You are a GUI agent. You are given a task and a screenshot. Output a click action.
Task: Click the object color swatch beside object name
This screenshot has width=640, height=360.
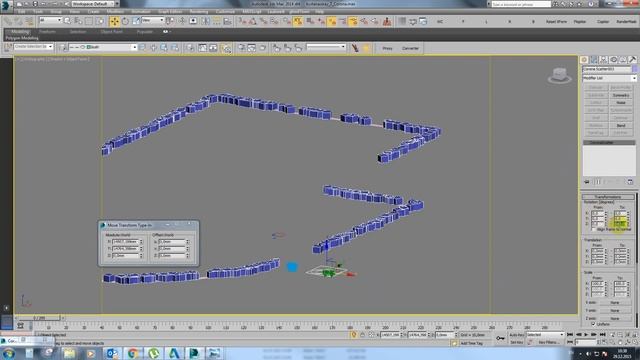(x=635, y=69)
